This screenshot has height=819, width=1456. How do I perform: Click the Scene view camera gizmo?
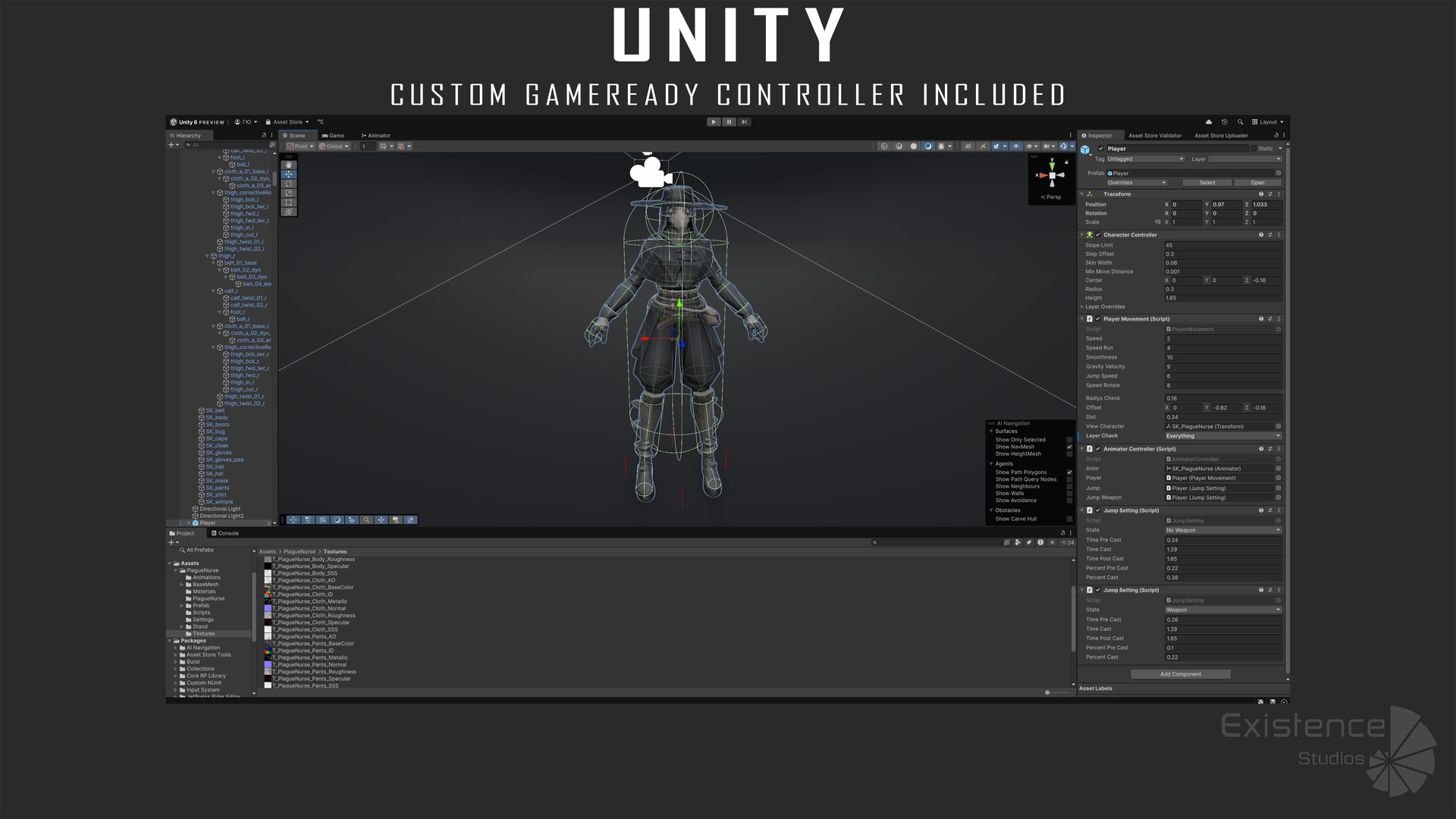[649, 172]
